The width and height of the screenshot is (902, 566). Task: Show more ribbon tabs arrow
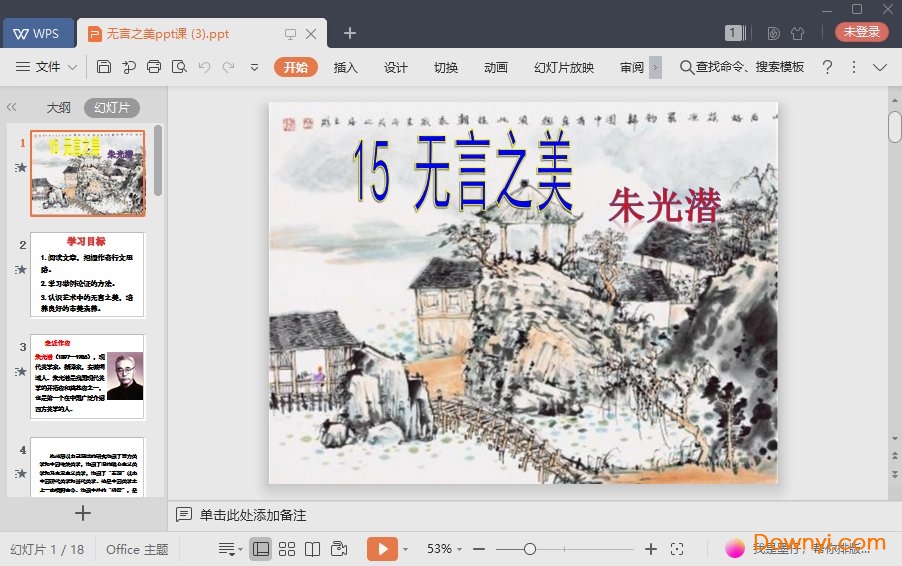tap(655, 67)
